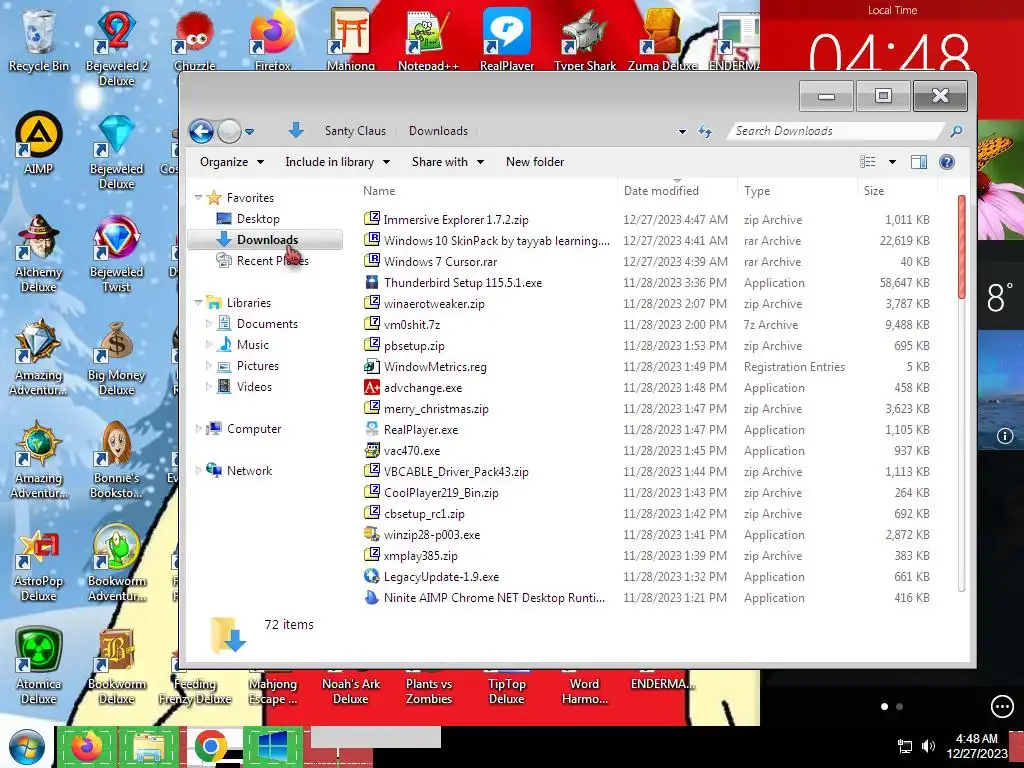This screenshot has height=768, width=1024.
Task: Open the recent locations dropdown arrow
Action: click(249, 132)
